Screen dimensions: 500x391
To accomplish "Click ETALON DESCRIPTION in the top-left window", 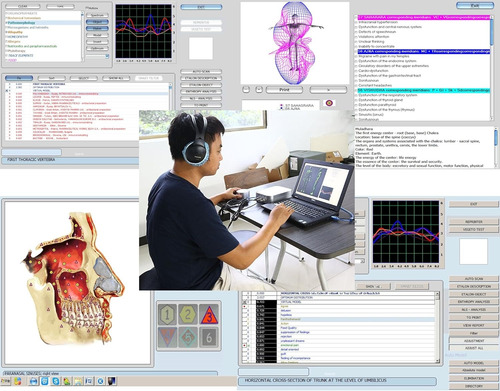I will click(x=201, y=78).
